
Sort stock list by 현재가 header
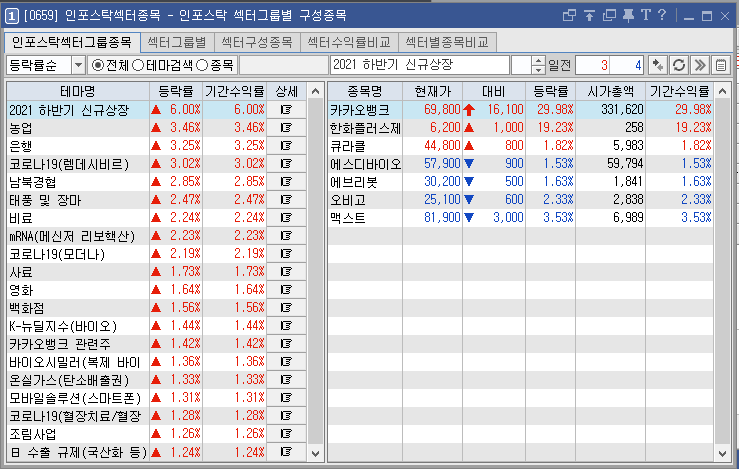(433, 91)
